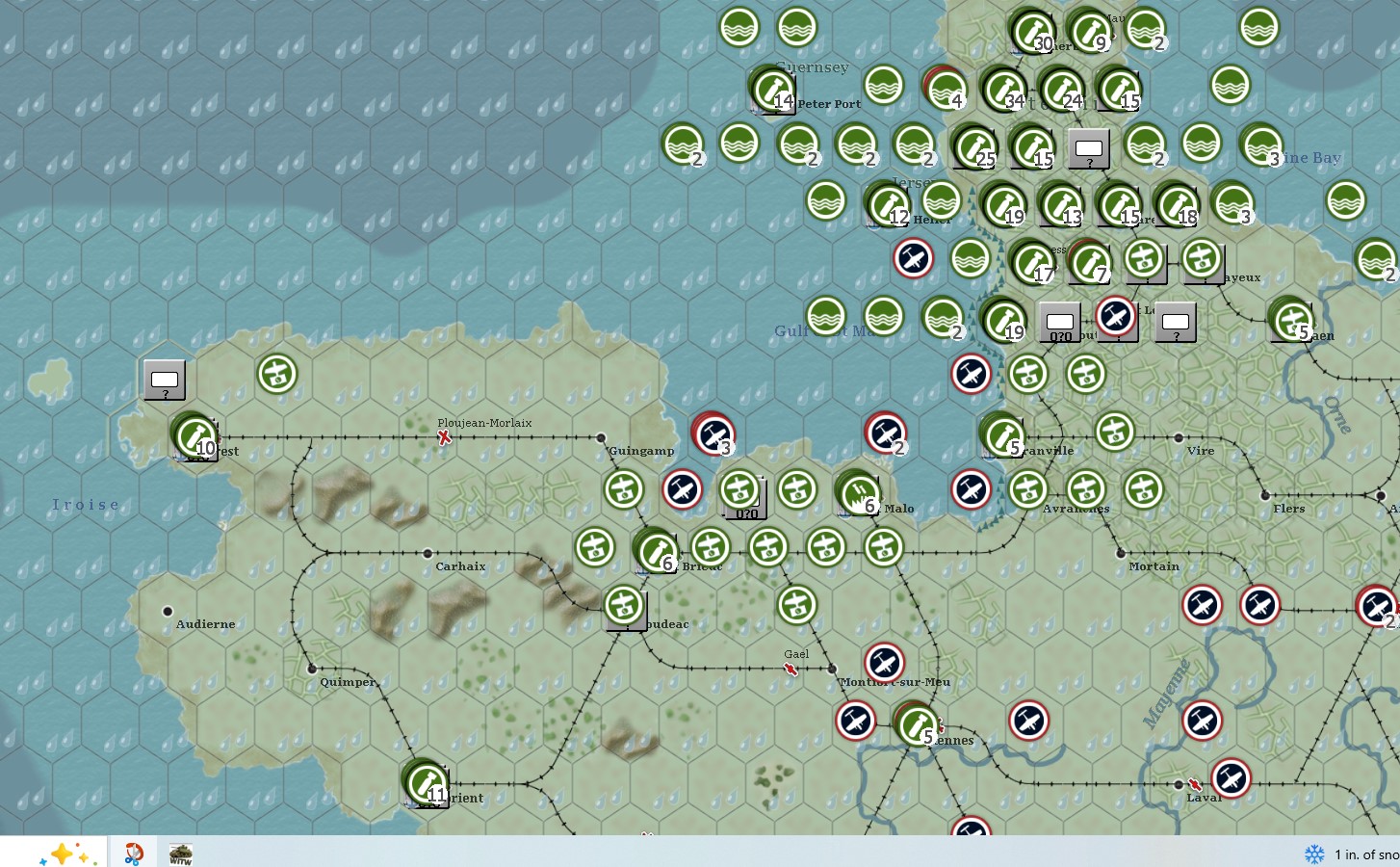Select the artillery counter at St Helier on Jersey
1400x867 pixels.
point(886,206)
